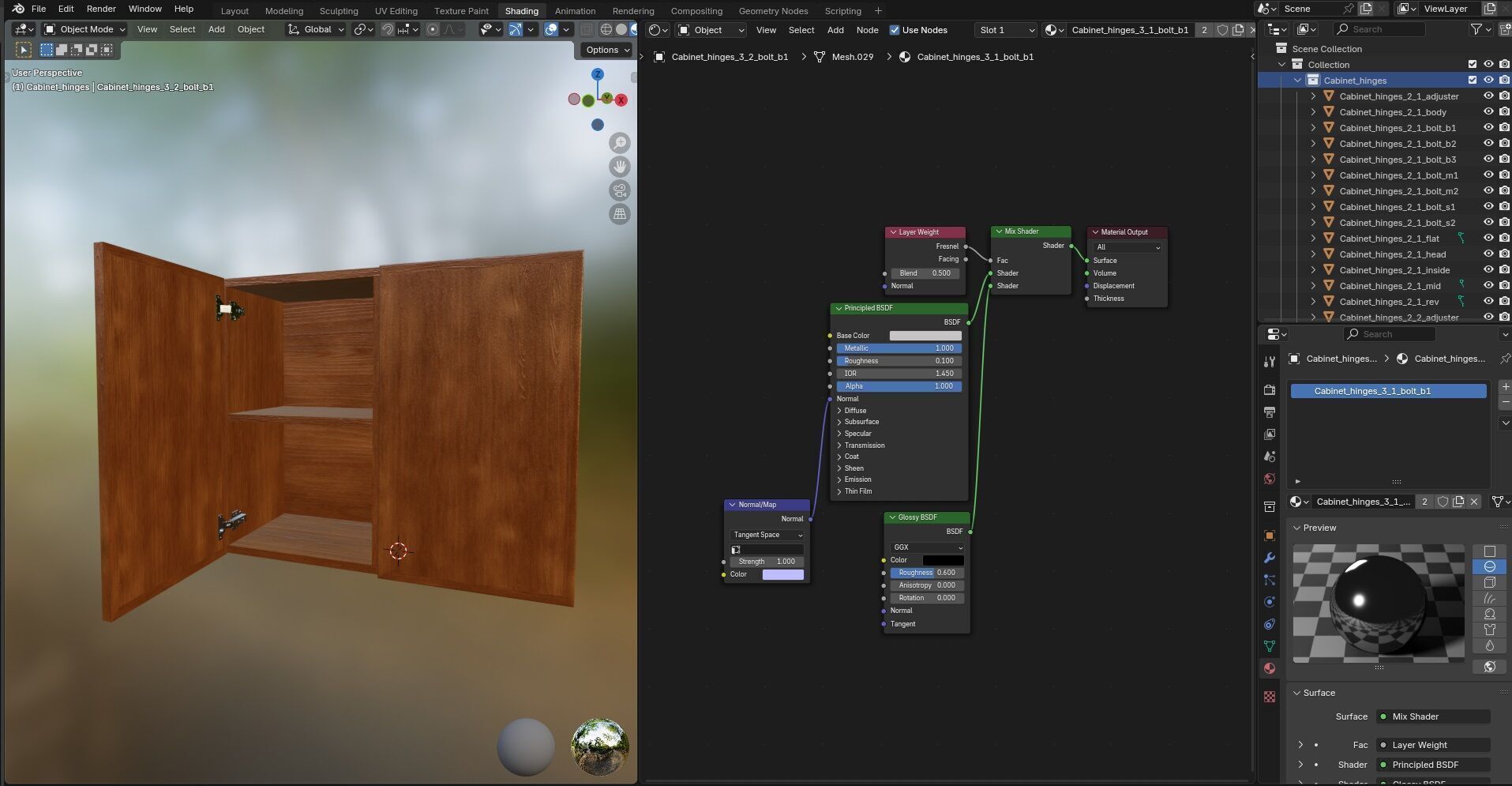Disable render of Cabinet_hinges_2_1_flat camera icon

point(1504,238)
